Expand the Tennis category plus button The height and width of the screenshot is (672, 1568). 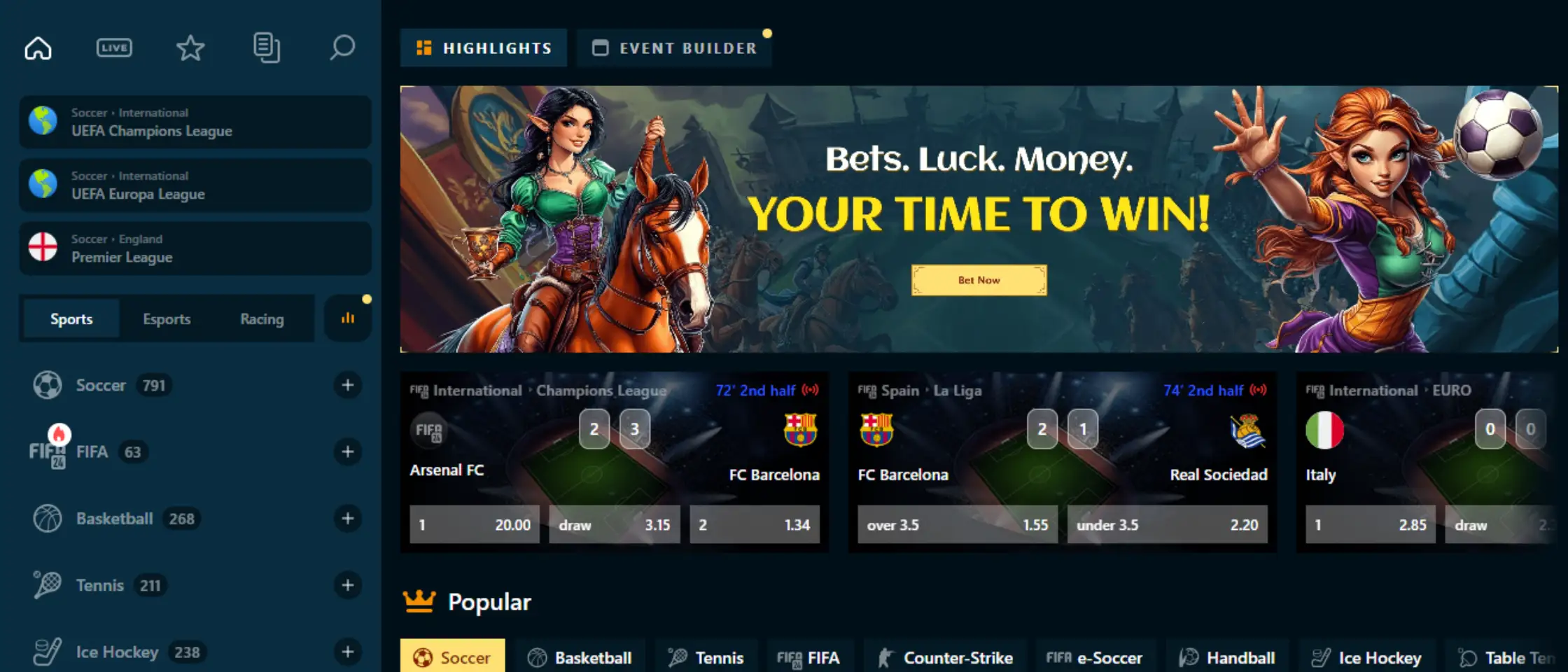click(x=347, y=585)
